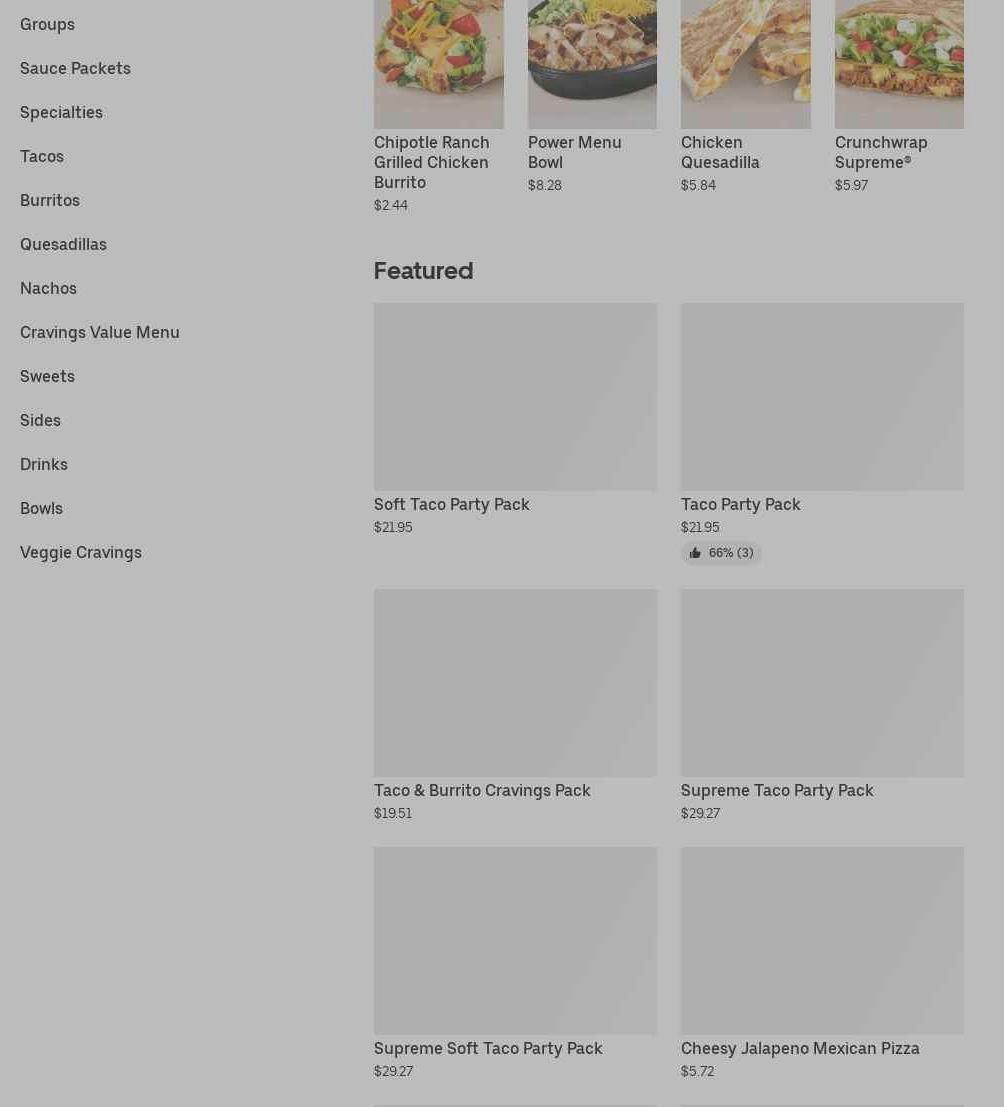1004x1107 pixels.
Task: Go to the Sauce Packets category
Action: (x=76, y=68)
